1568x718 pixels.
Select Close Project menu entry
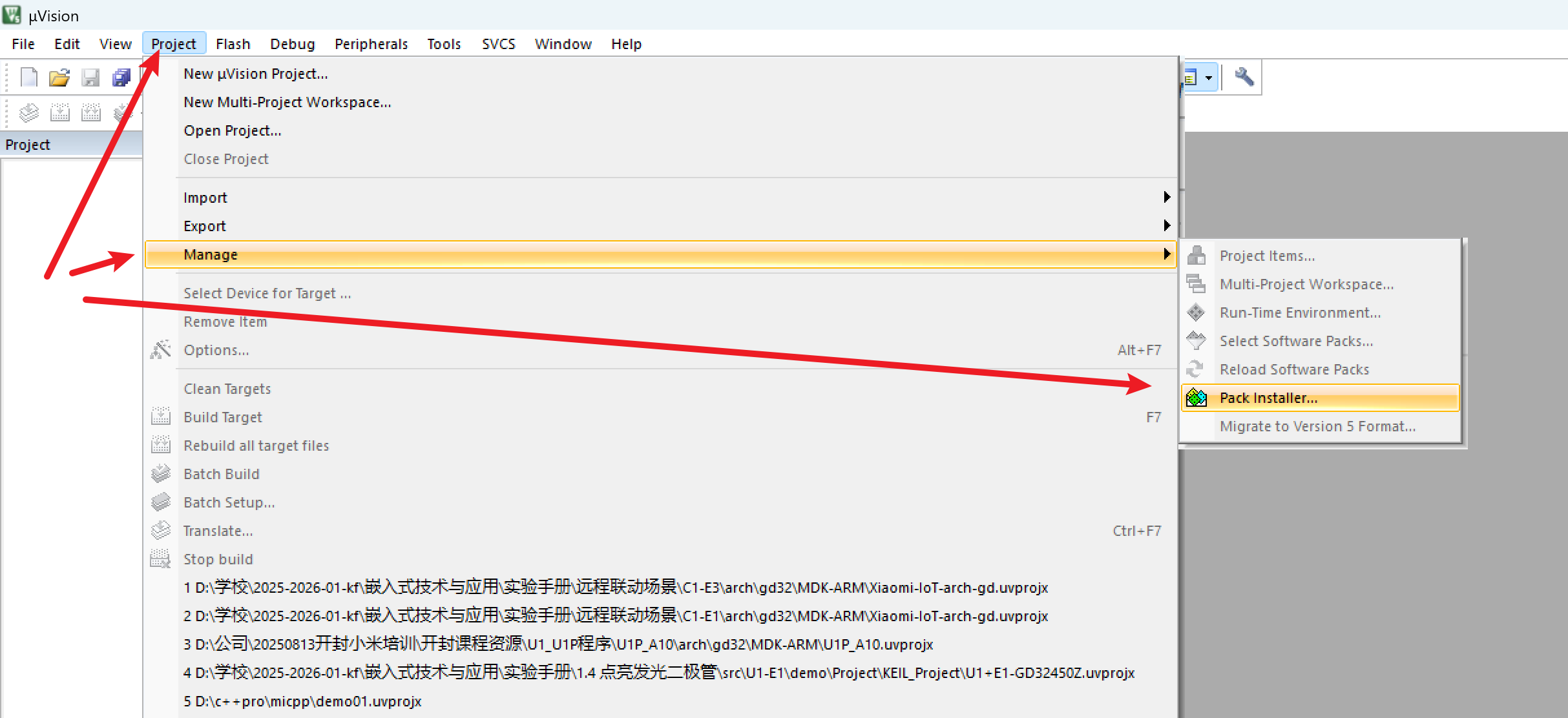[x=660, y=159]
